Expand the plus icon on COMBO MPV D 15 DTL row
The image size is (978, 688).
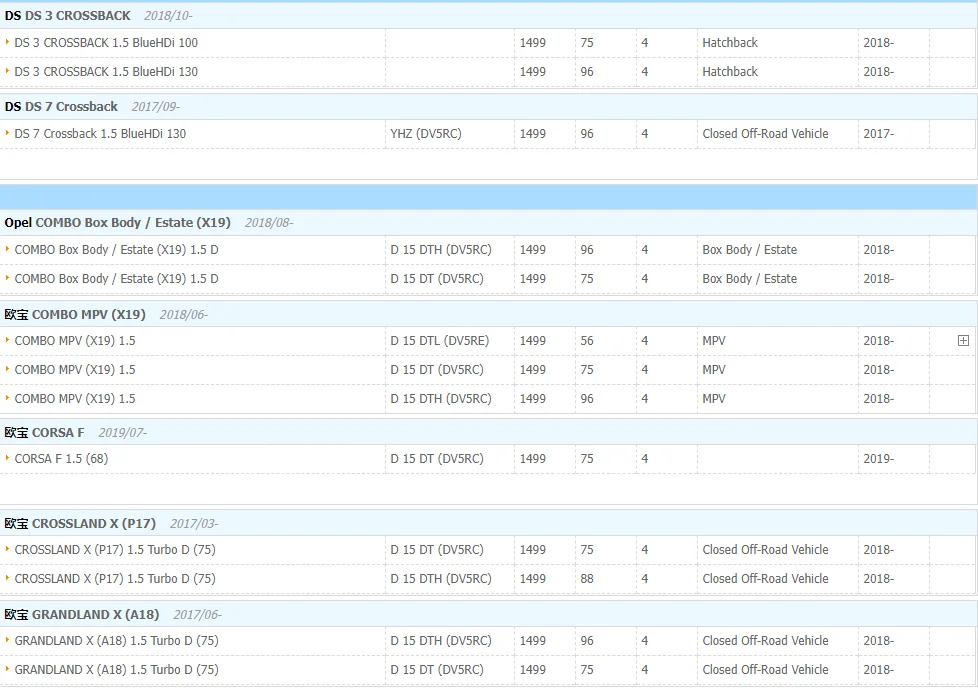click(963, 341)
